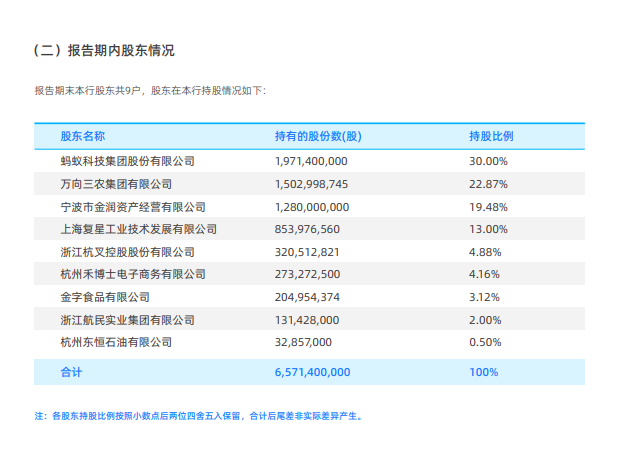
Task: Select 宁波市金润资产经营有限公司 in the table
Action: (133, 207)
